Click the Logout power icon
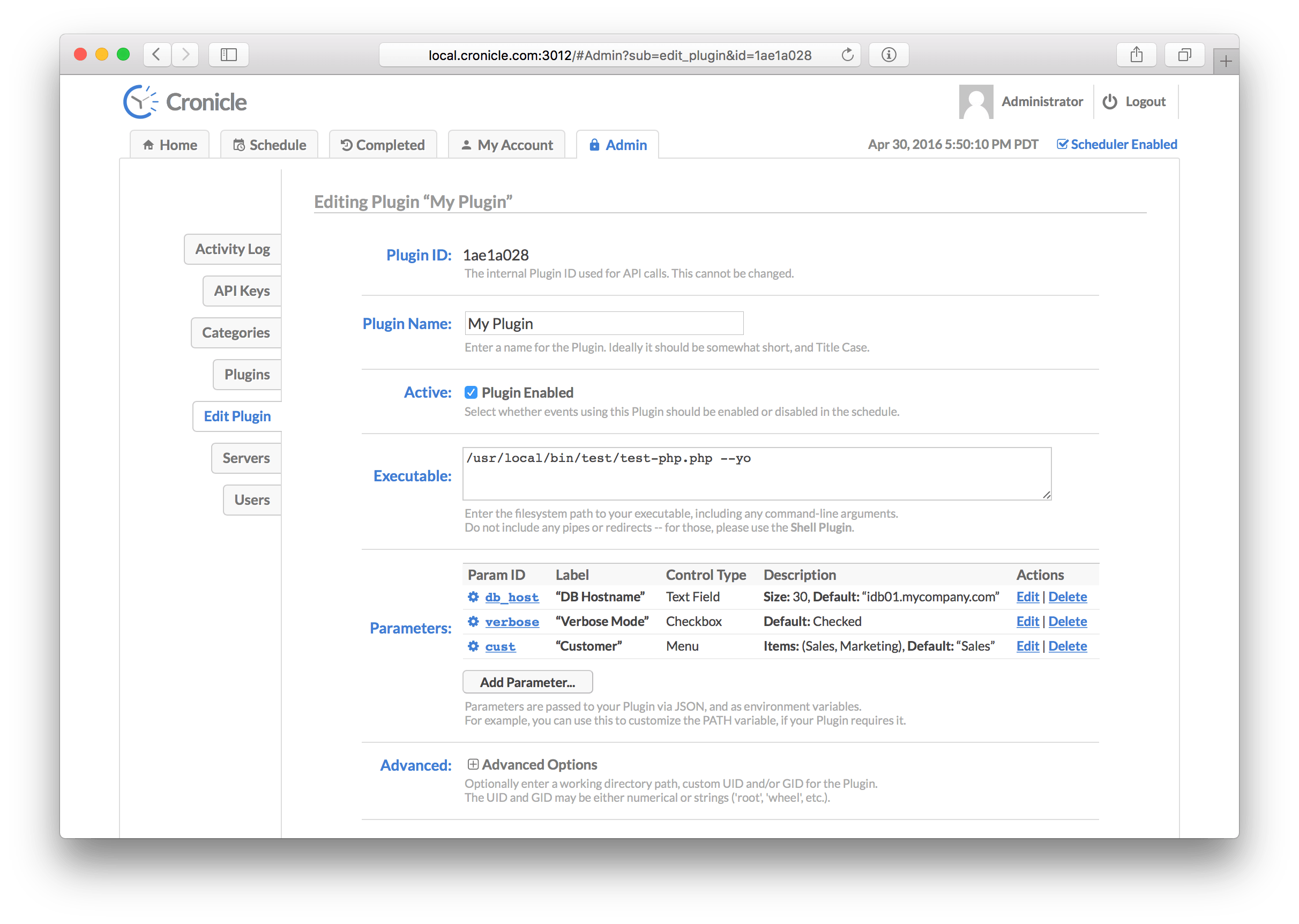The width and height of the screenshot is (1299, 924). [x=1110, y=102]
